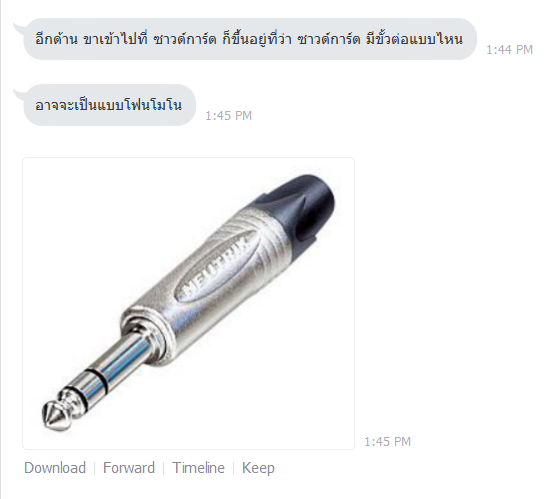The height and width of the screenshot is (499, 559).
Task: Click the separator between Timeline and Keep
Action: point(234,468)
